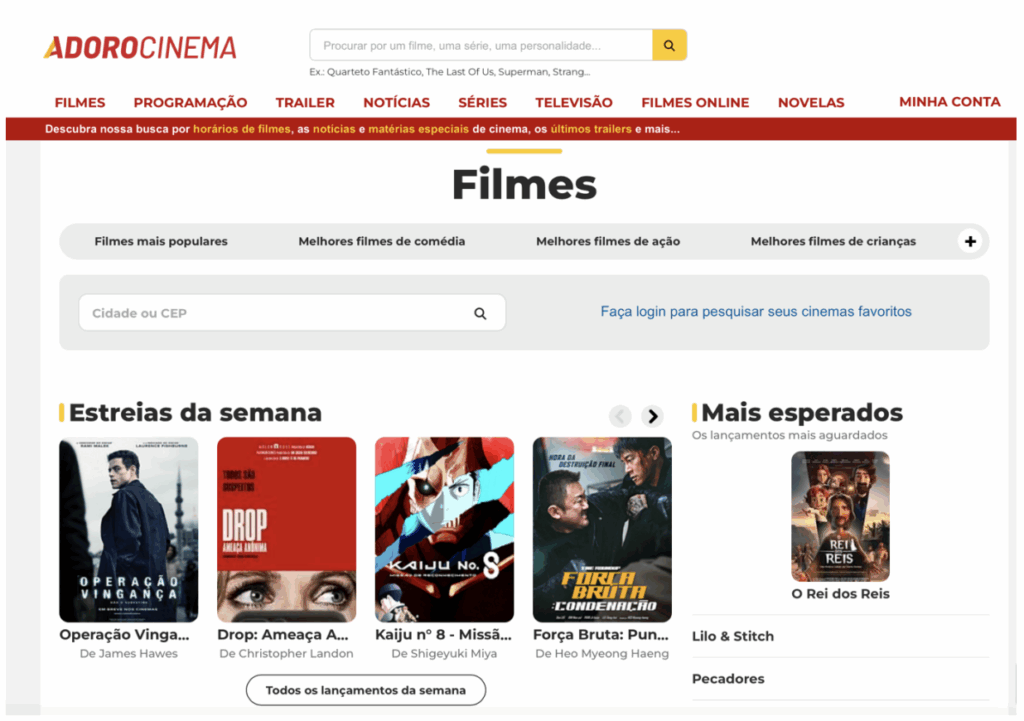Open the Trailer menu
The height and width of the screenshot is (721, 1024).
point(305,103)
